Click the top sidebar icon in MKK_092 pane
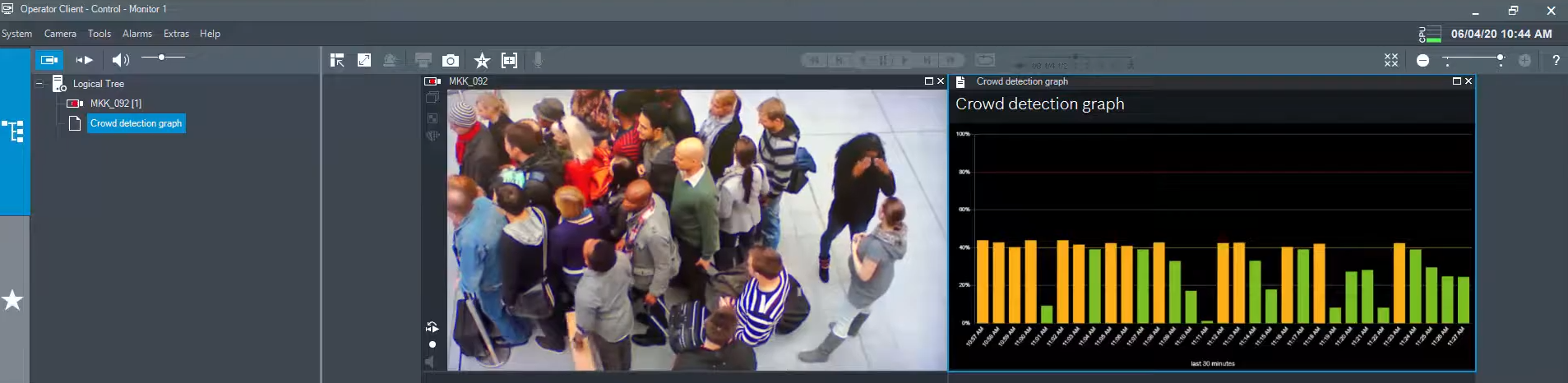Viewport: 1568px width, 383px height. point(432,98)
